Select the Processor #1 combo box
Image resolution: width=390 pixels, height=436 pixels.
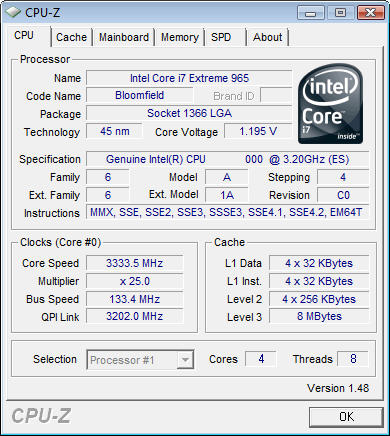[x=140, y=359]
